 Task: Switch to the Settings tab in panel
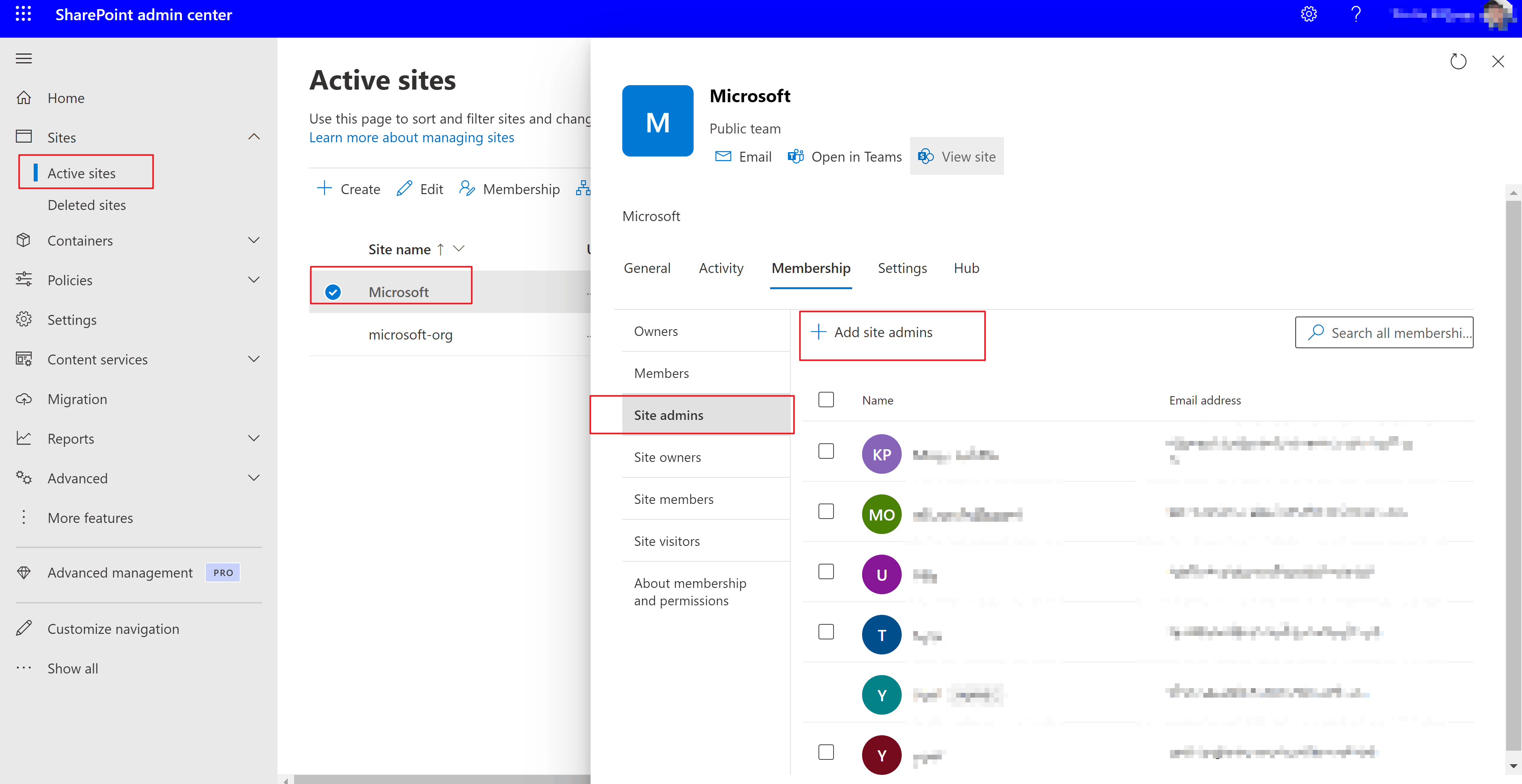[x=902, y=268]
